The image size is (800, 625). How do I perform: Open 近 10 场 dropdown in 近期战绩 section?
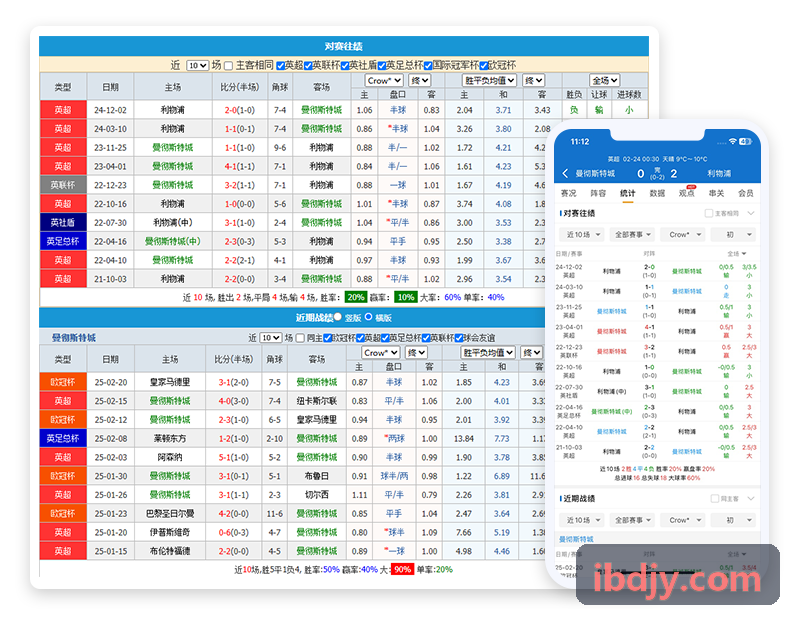271,338
